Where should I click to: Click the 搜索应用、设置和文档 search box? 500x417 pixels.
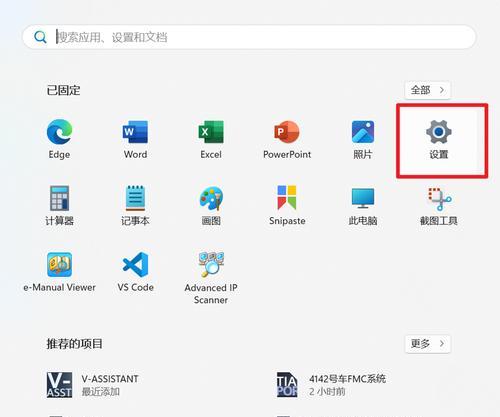(x=249, y=37)
